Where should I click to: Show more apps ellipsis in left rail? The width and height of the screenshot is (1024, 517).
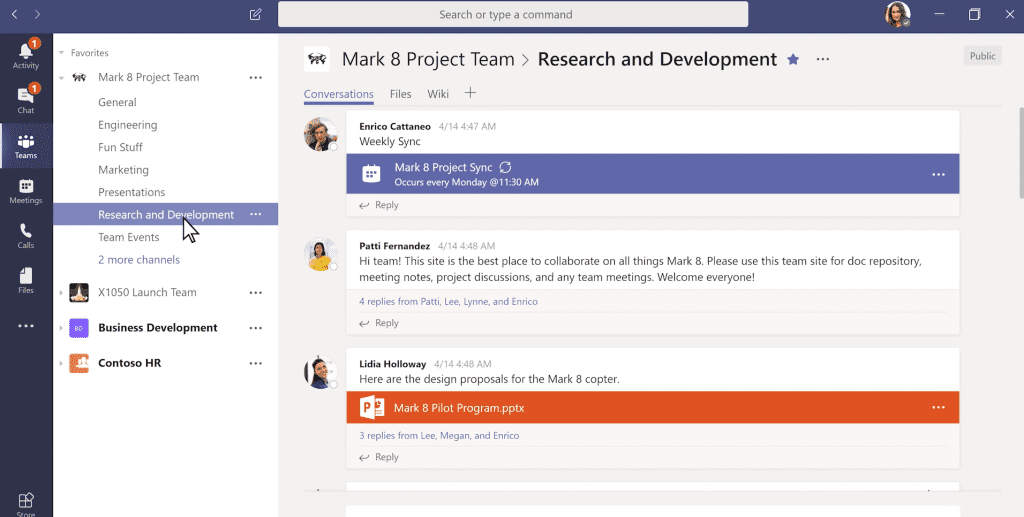(26, 326)
